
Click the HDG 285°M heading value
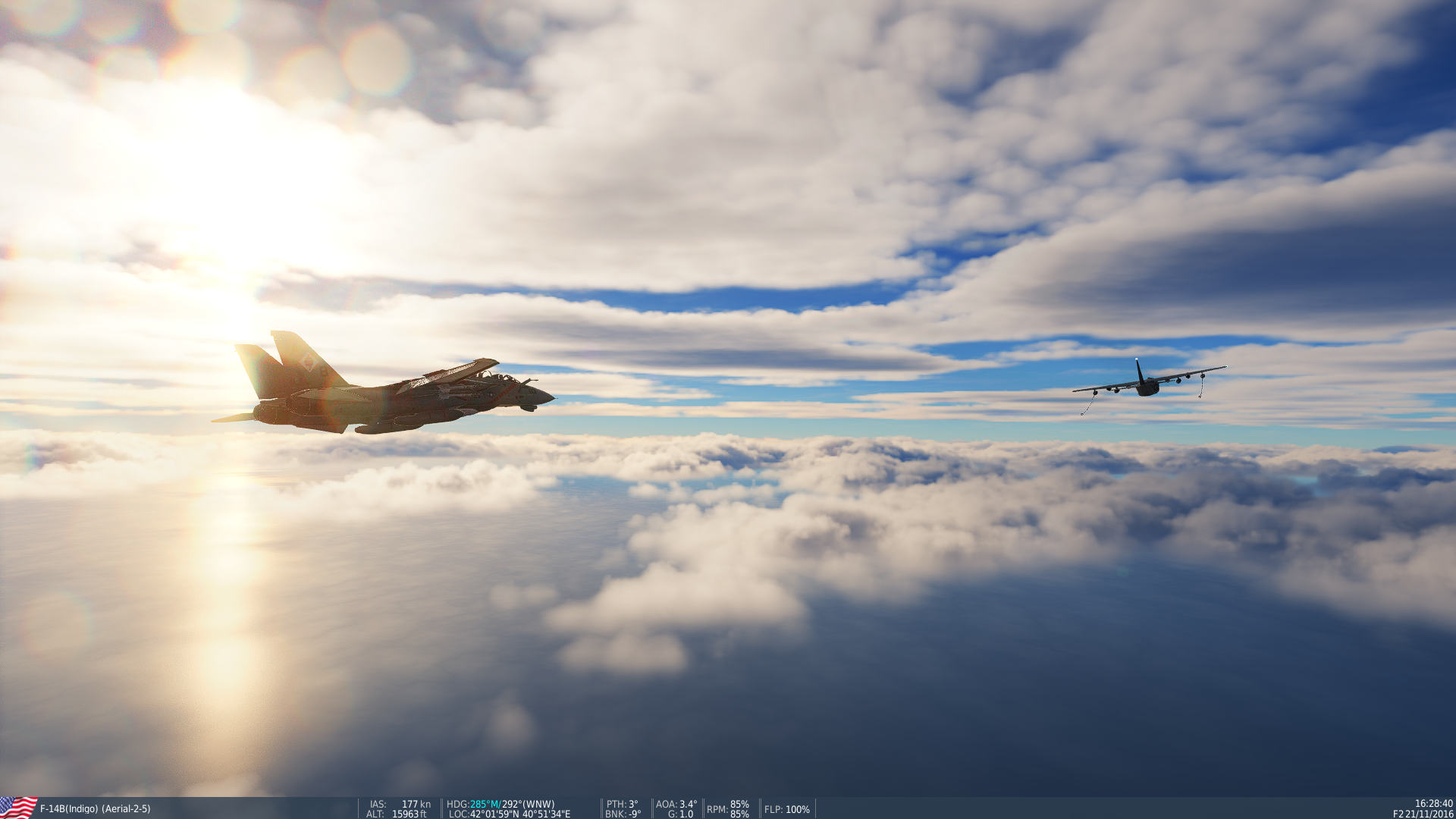(x=485, y=804)
